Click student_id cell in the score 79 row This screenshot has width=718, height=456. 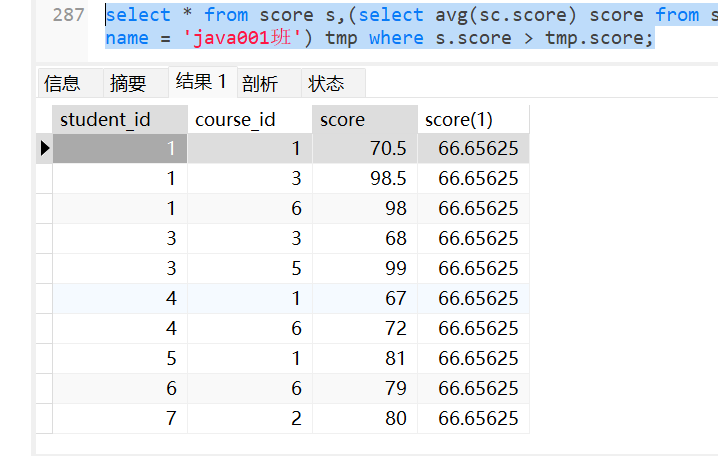pos(120,388)
